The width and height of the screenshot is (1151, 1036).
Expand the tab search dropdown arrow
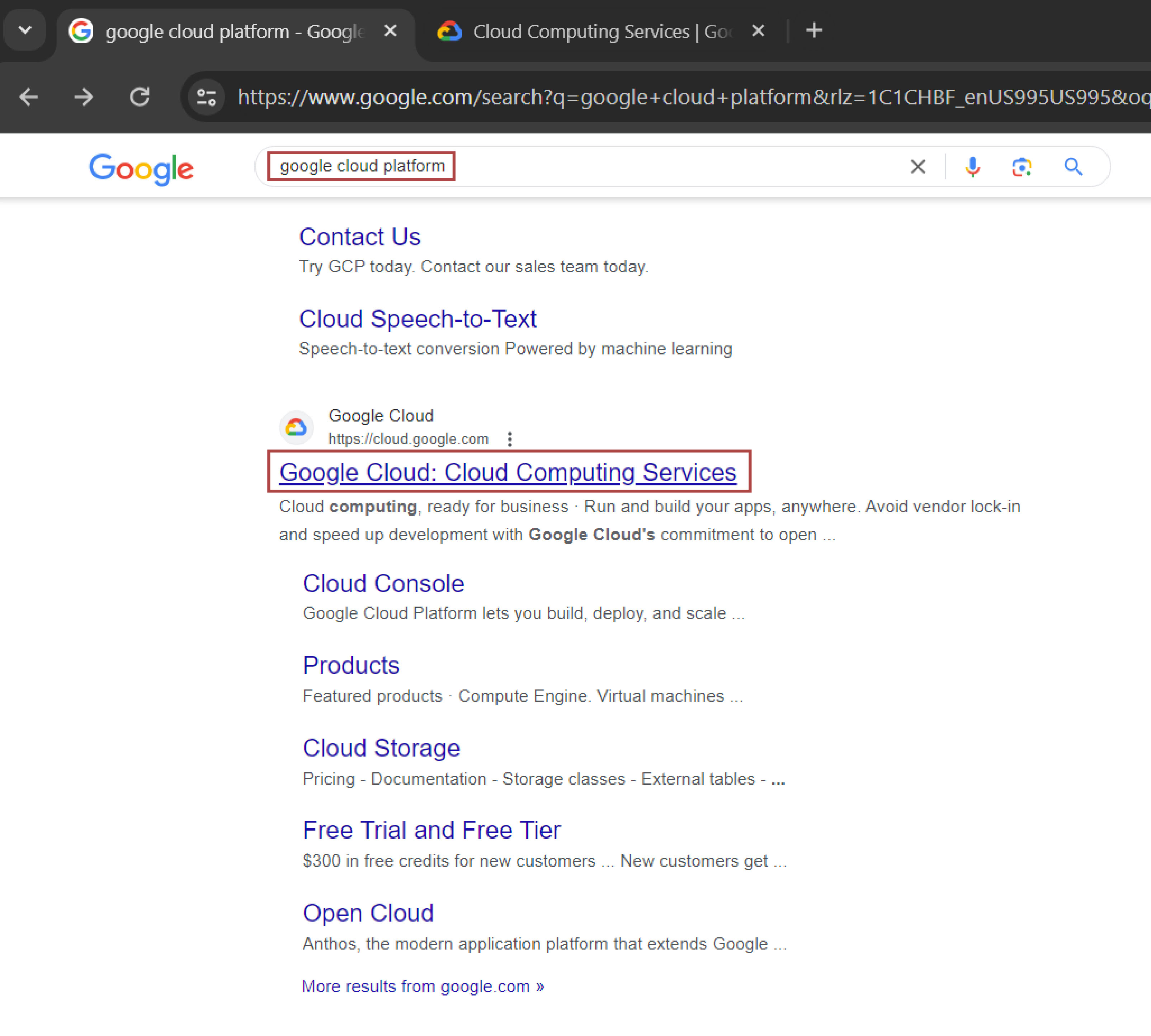[x=25, y=30]
